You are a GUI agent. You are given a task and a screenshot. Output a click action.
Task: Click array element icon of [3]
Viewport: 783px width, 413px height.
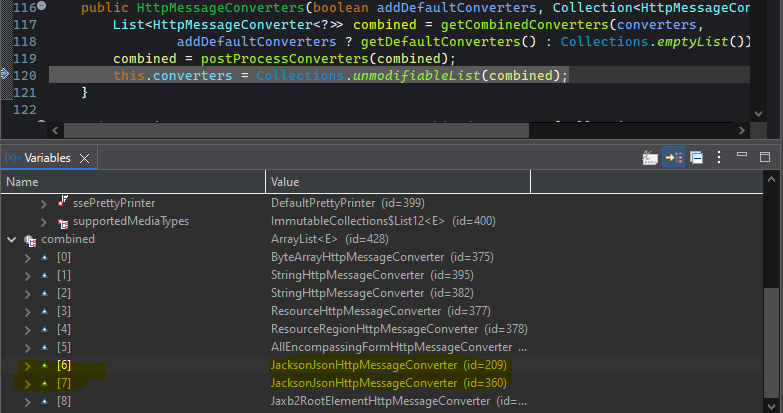point(44,312)
